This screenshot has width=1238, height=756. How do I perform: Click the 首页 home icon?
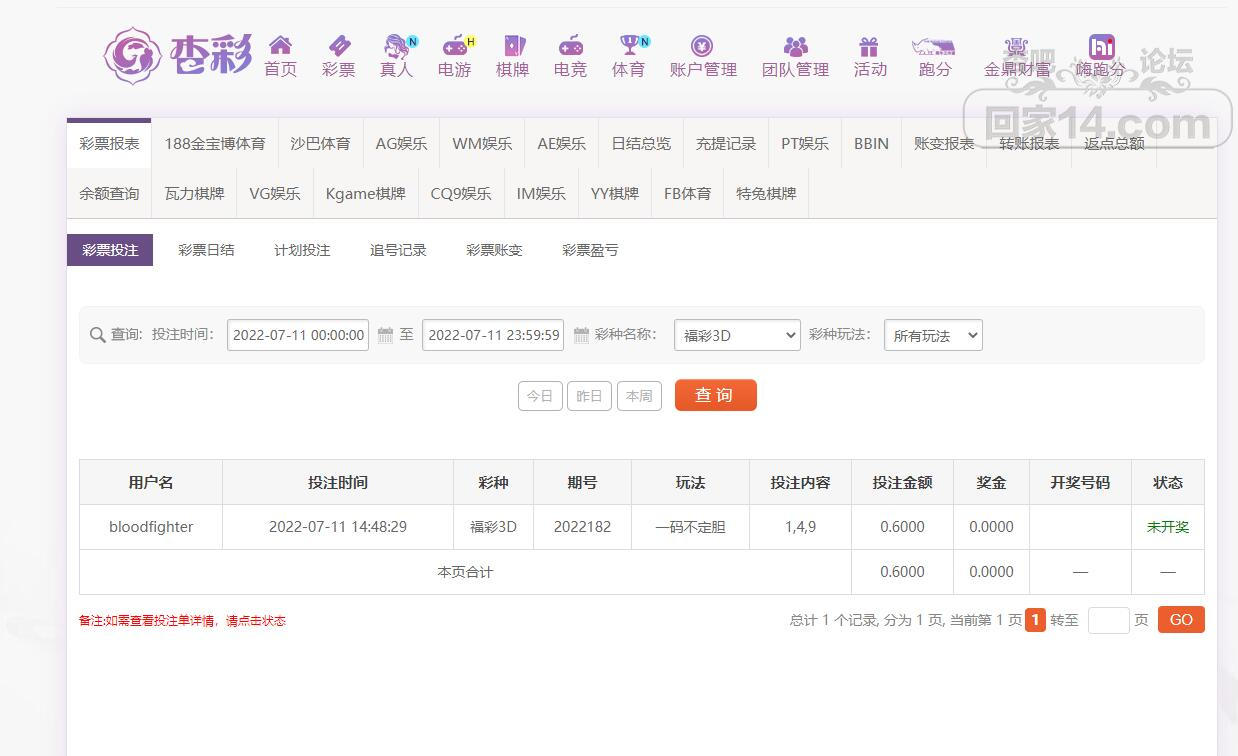(280, 46)
